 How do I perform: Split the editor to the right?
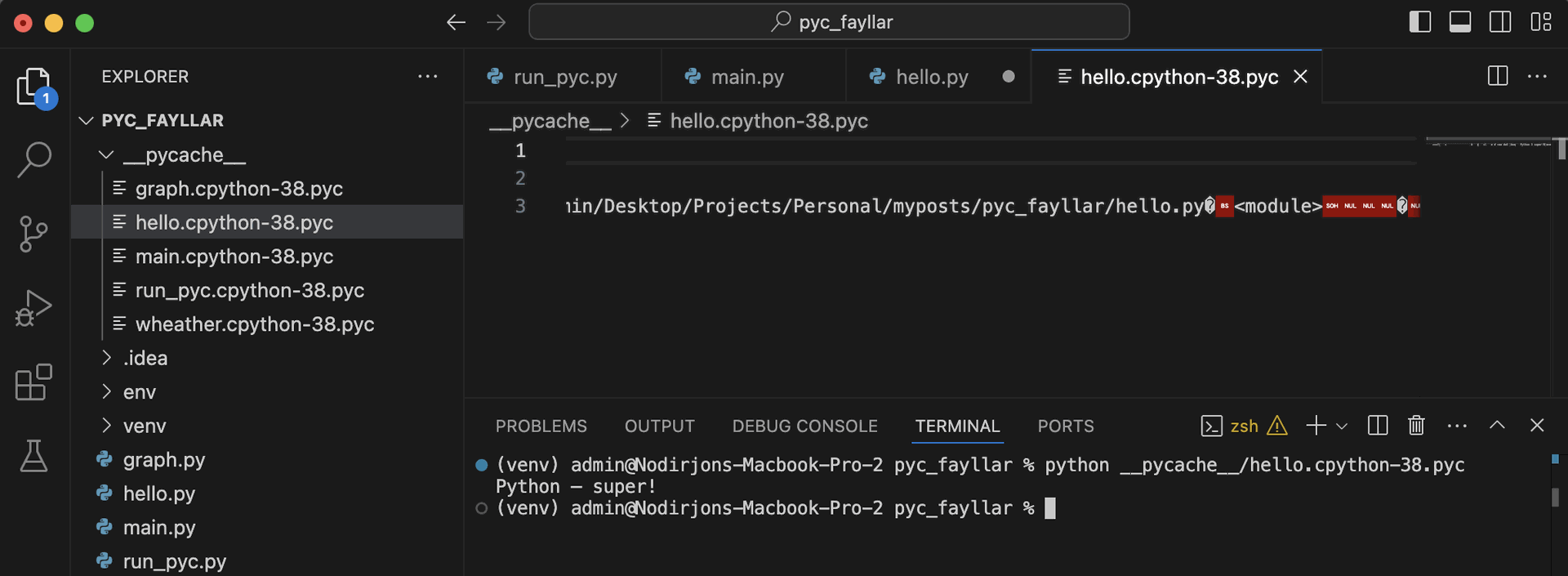[1498, 76]
